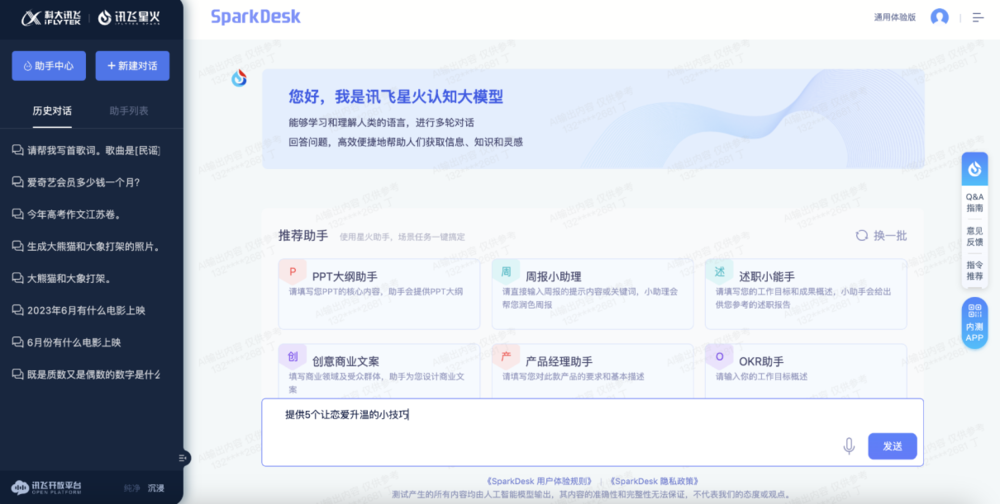
Task: Click chat icon beside 今年高考作文江苏卷
Action: pyautogui.click(x=18, y=214)
